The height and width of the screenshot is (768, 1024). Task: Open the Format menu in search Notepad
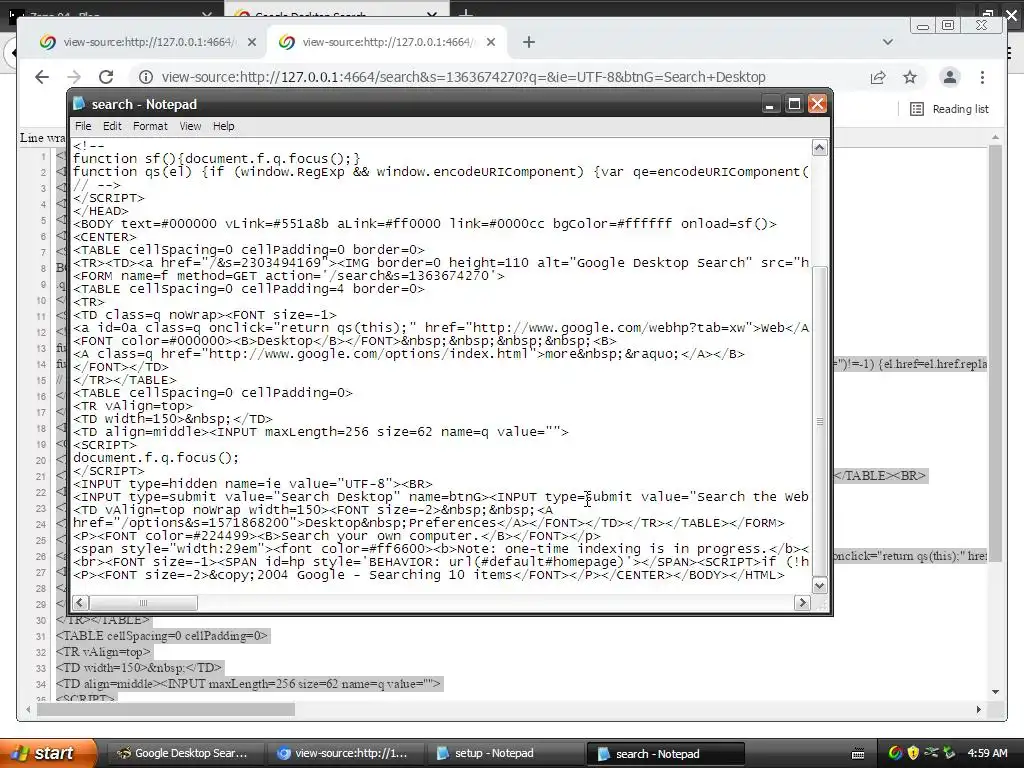(x=150, y=126)
